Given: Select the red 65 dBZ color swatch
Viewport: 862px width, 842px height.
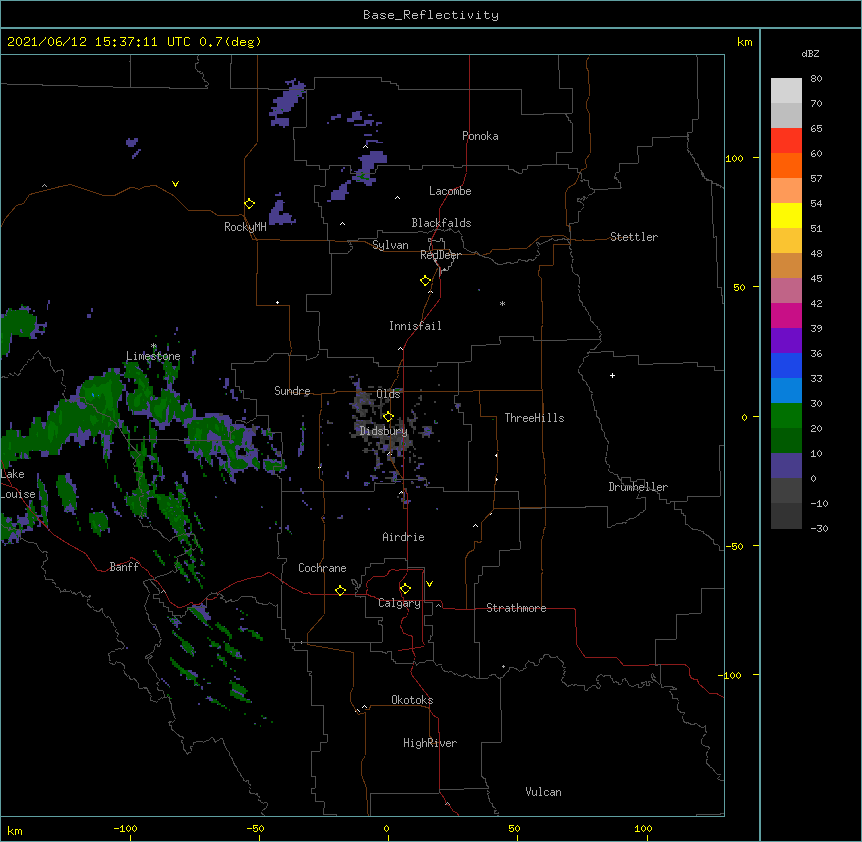Looking at the screenshot, I should [x=786, y=140].
